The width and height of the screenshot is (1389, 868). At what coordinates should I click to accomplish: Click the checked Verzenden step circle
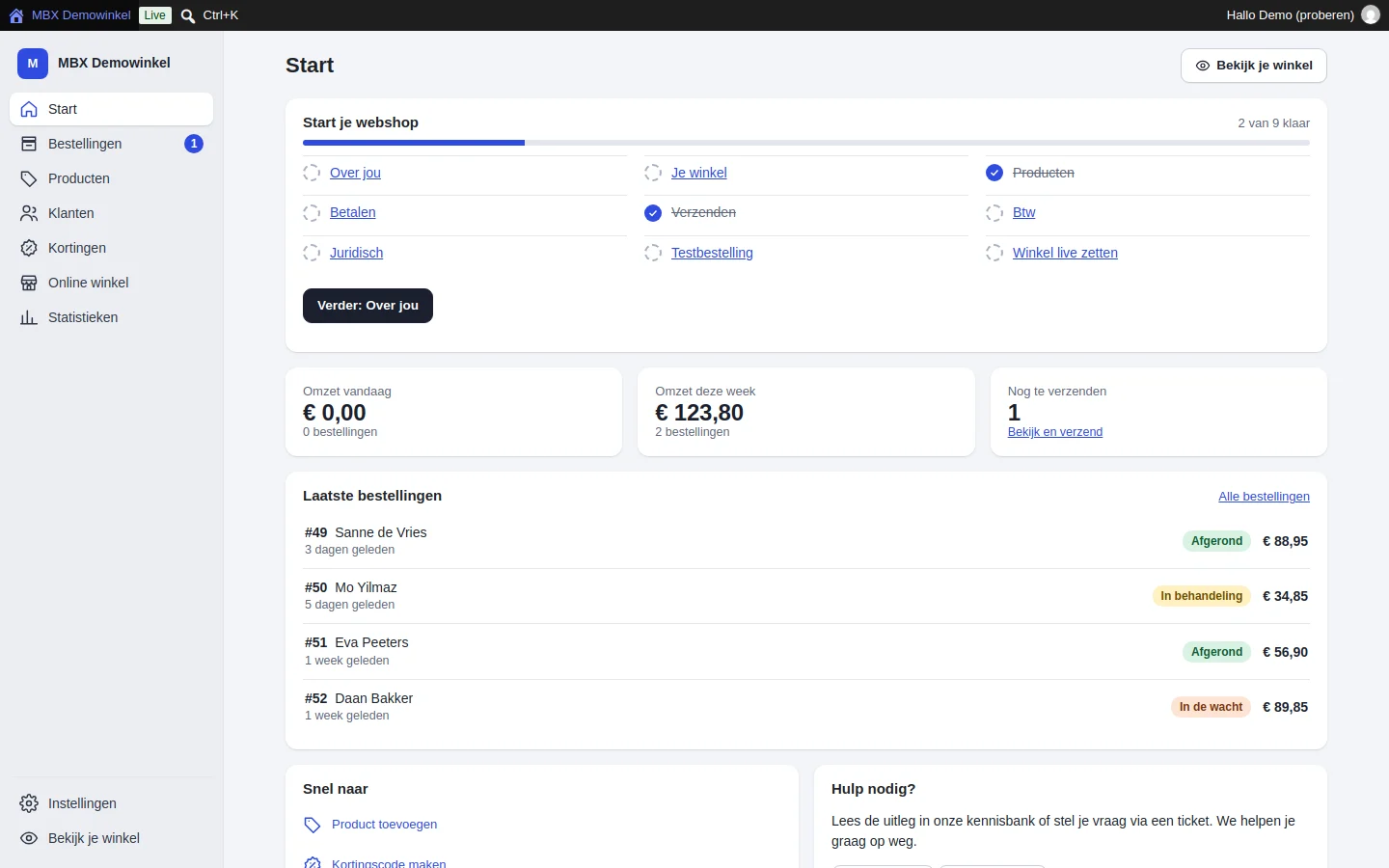pos(653,213)
